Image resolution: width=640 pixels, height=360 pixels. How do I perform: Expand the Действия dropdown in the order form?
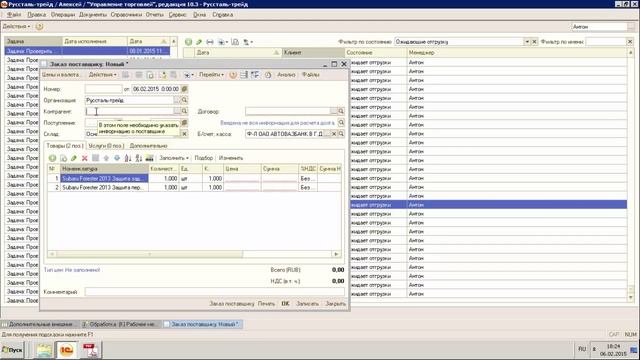(x=102, y=75)
